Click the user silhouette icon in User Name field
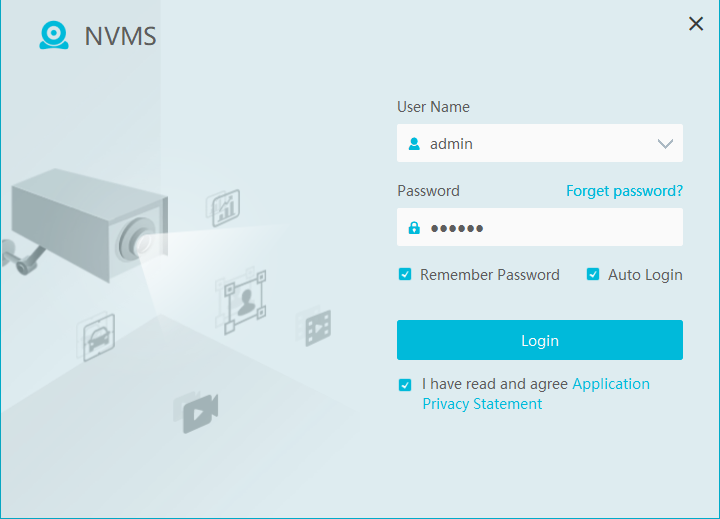This screenshot has width=720, height=519. [414, 144]
